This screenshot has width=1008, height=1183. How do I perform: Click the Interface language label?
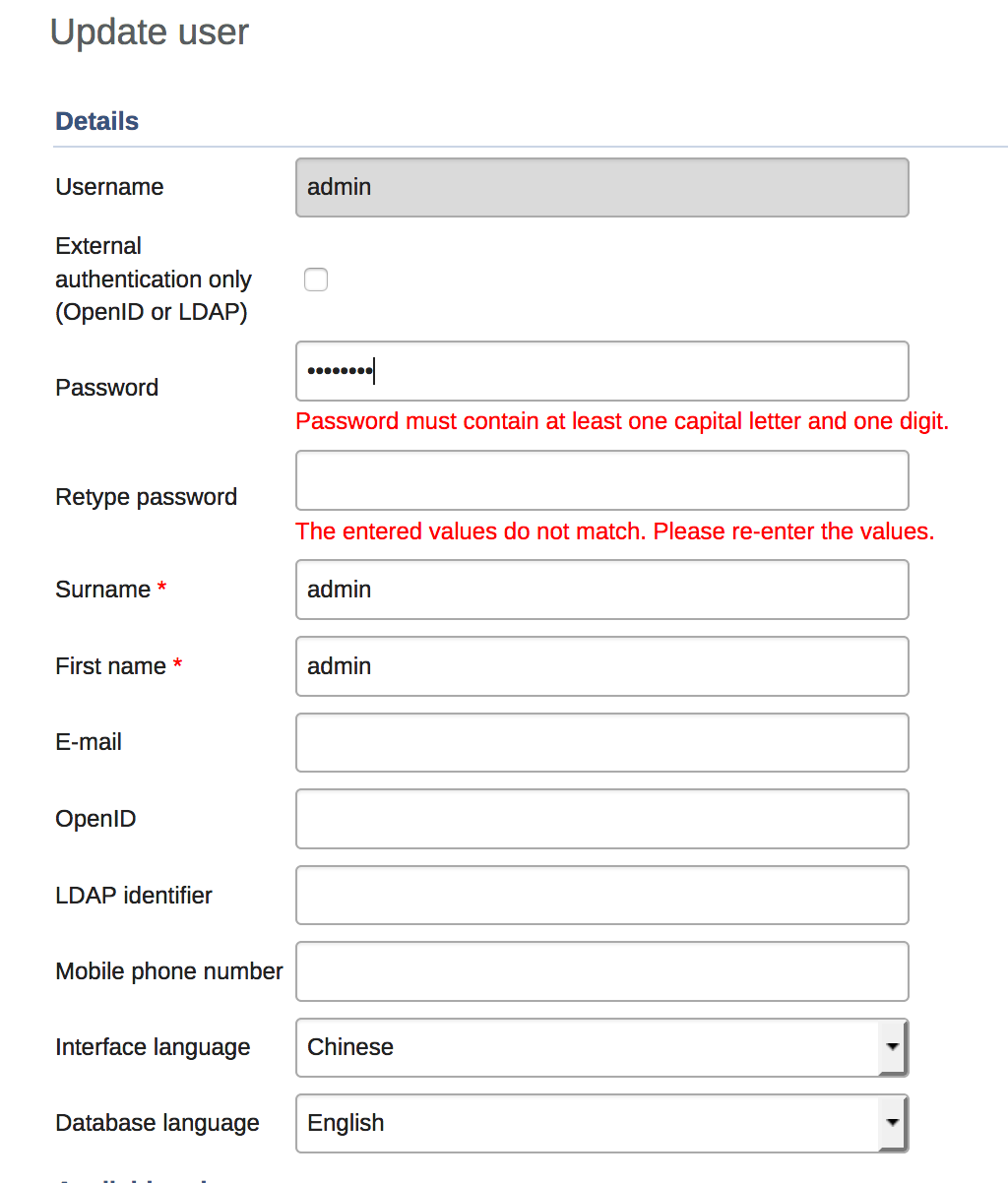tap(153, 1047)
